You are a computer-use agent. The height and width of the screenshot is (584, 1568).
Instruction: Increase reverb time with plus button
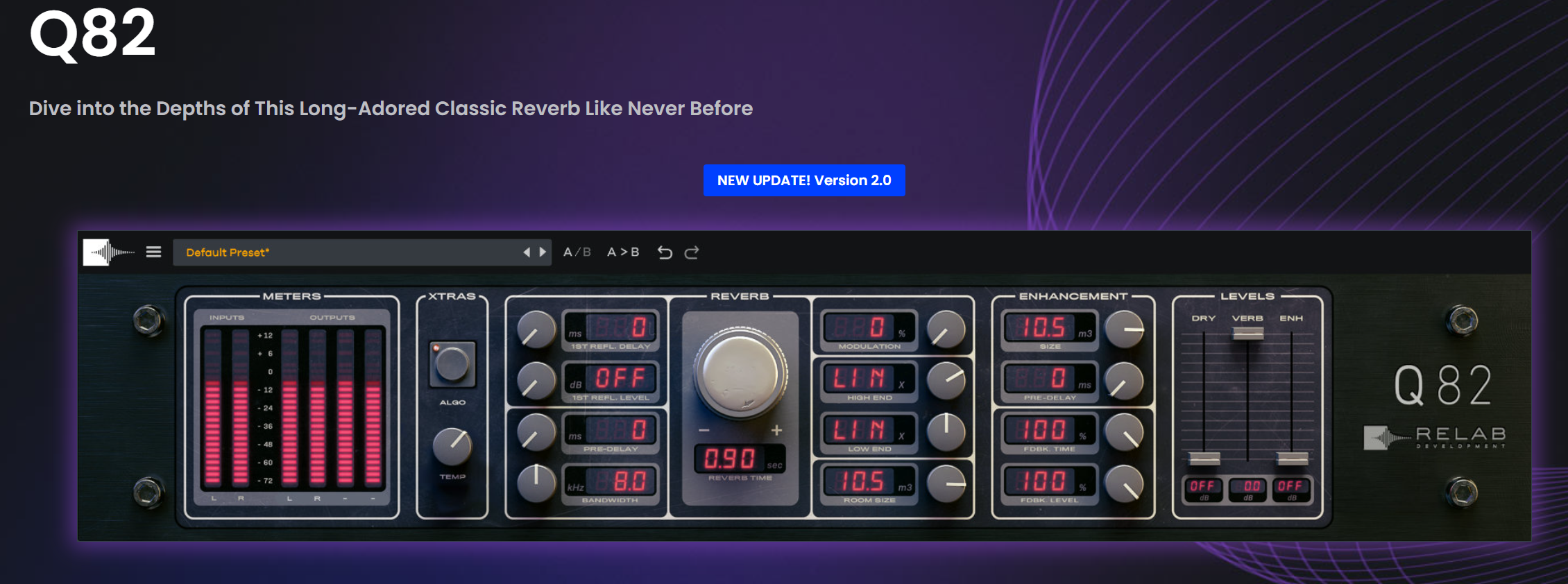click(x=776, y=431)
